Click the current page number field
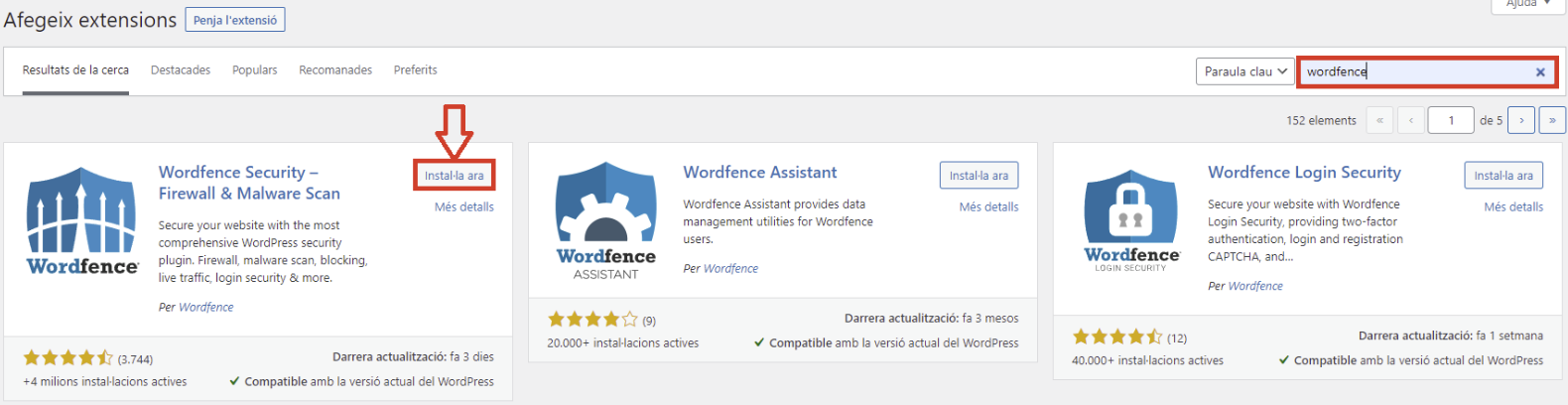The width and height of the screenshot is (1568, 405). 1451,120
